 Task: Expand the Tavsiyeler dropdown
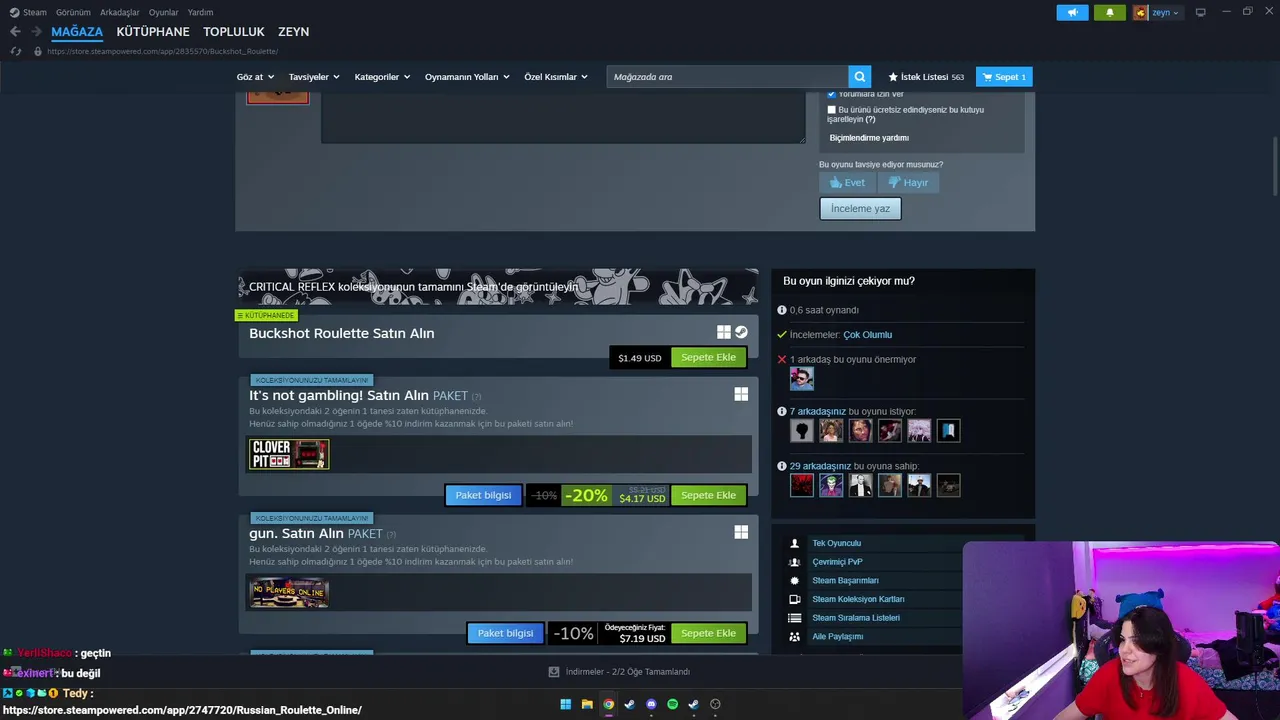click(314, 77)
